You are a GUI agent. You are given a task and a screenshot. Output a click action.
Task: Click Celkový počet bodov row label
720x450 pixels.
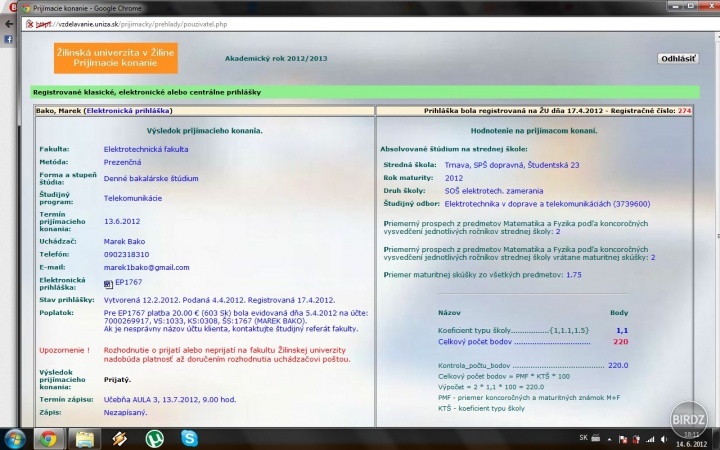coord(475,342)
